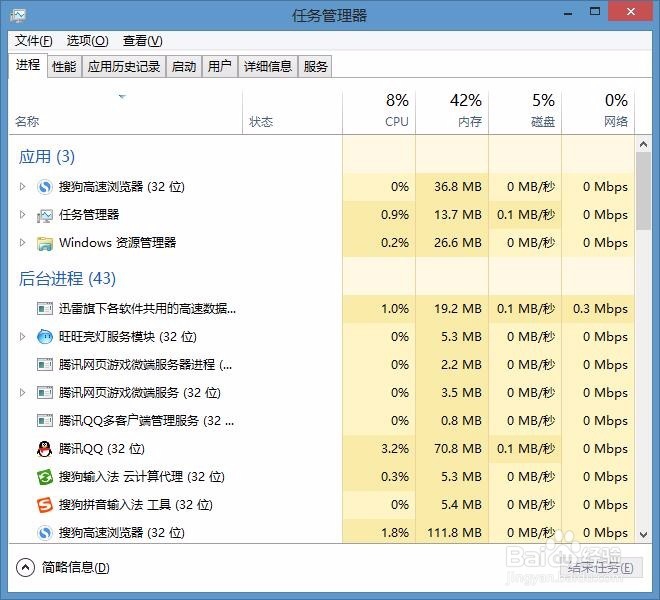The image size is (660, 600).
Task: Click the 旺旺亮灯服务模块 icon
Action: point(45,337)
